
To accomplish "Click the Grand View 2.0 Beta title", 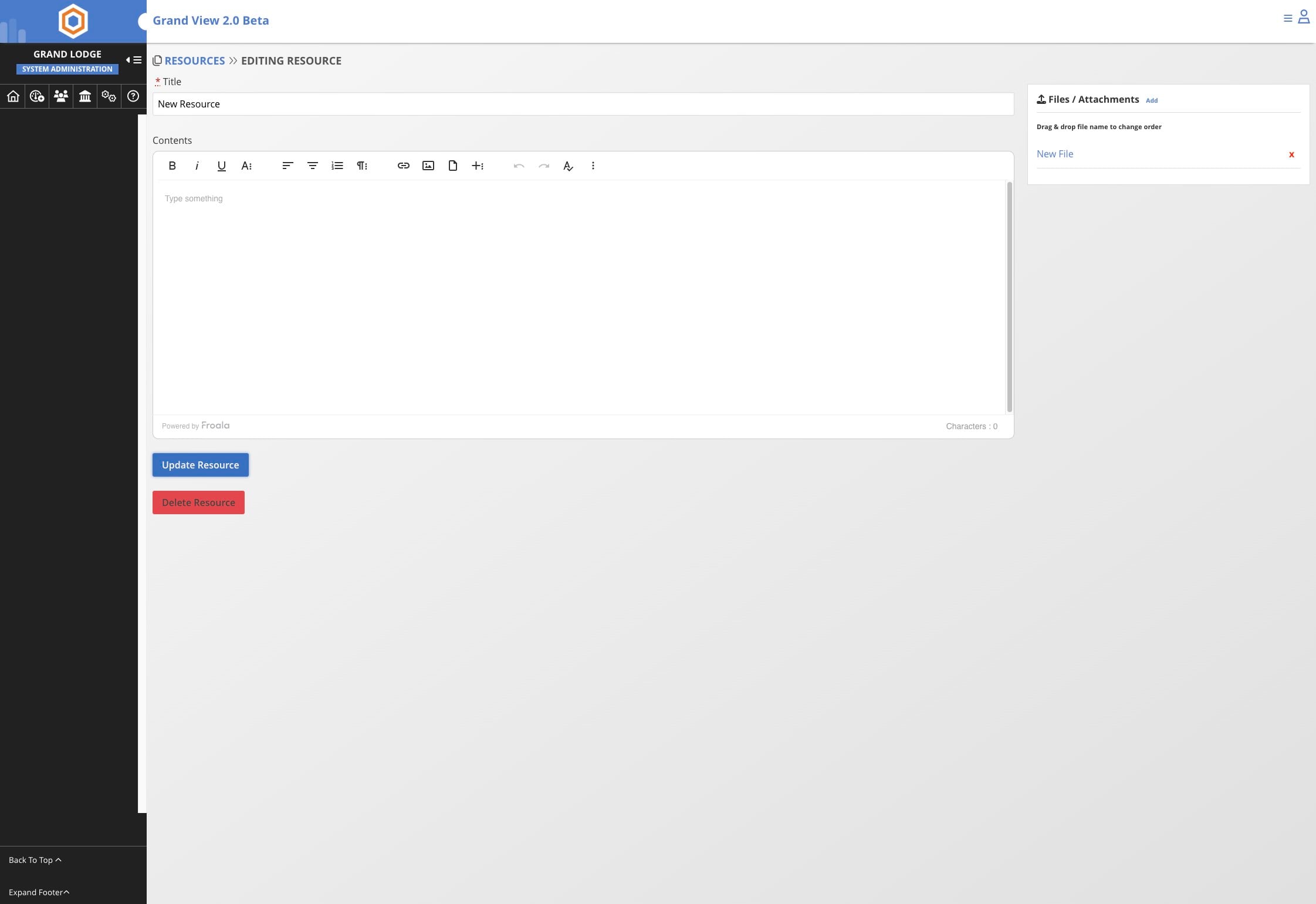I will coord(211,21).
